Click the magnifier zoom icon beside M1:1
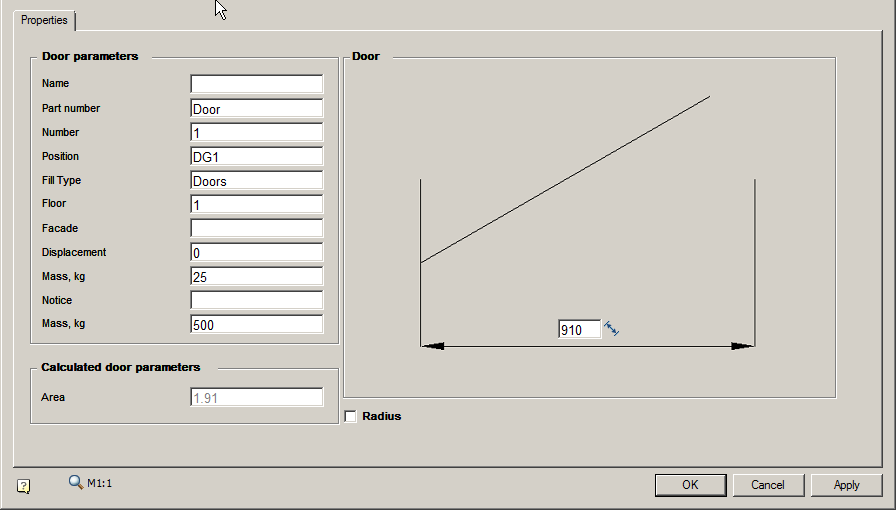The height and width of the screenshot is (510, 896). tap(75, 482)
